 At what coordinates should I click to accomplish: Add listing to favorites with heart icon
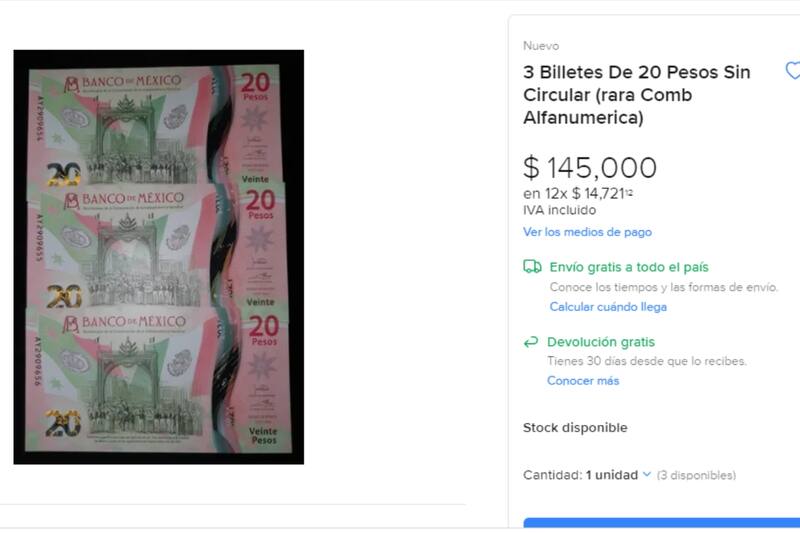[793, 70]
